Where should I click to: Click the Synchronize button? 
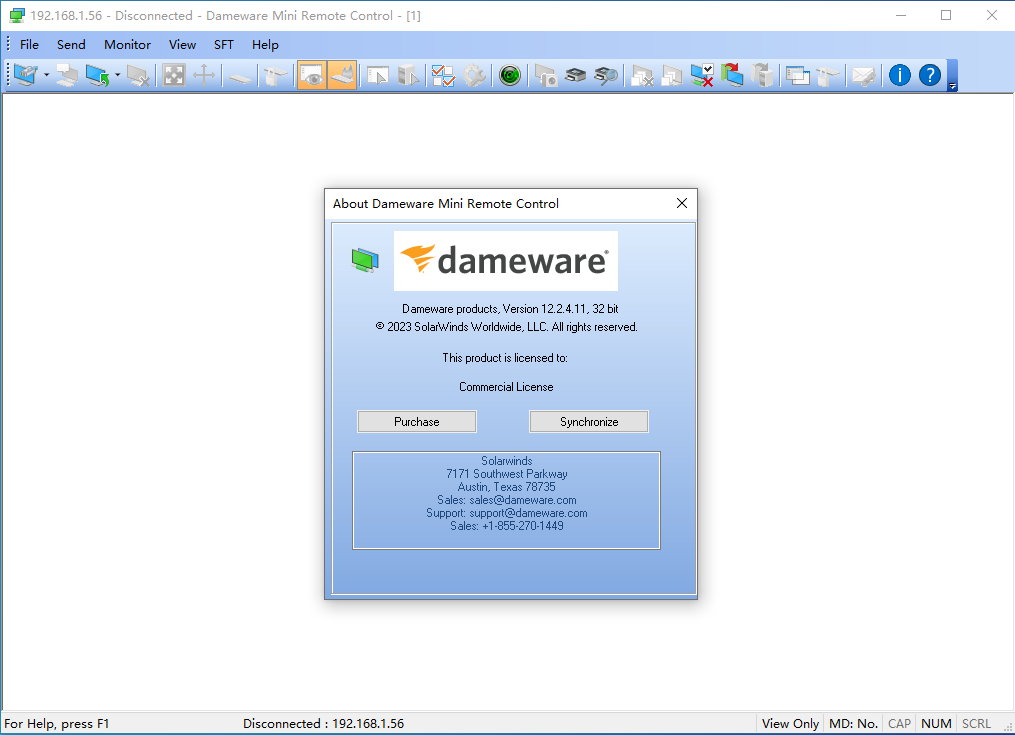point(589,422)
